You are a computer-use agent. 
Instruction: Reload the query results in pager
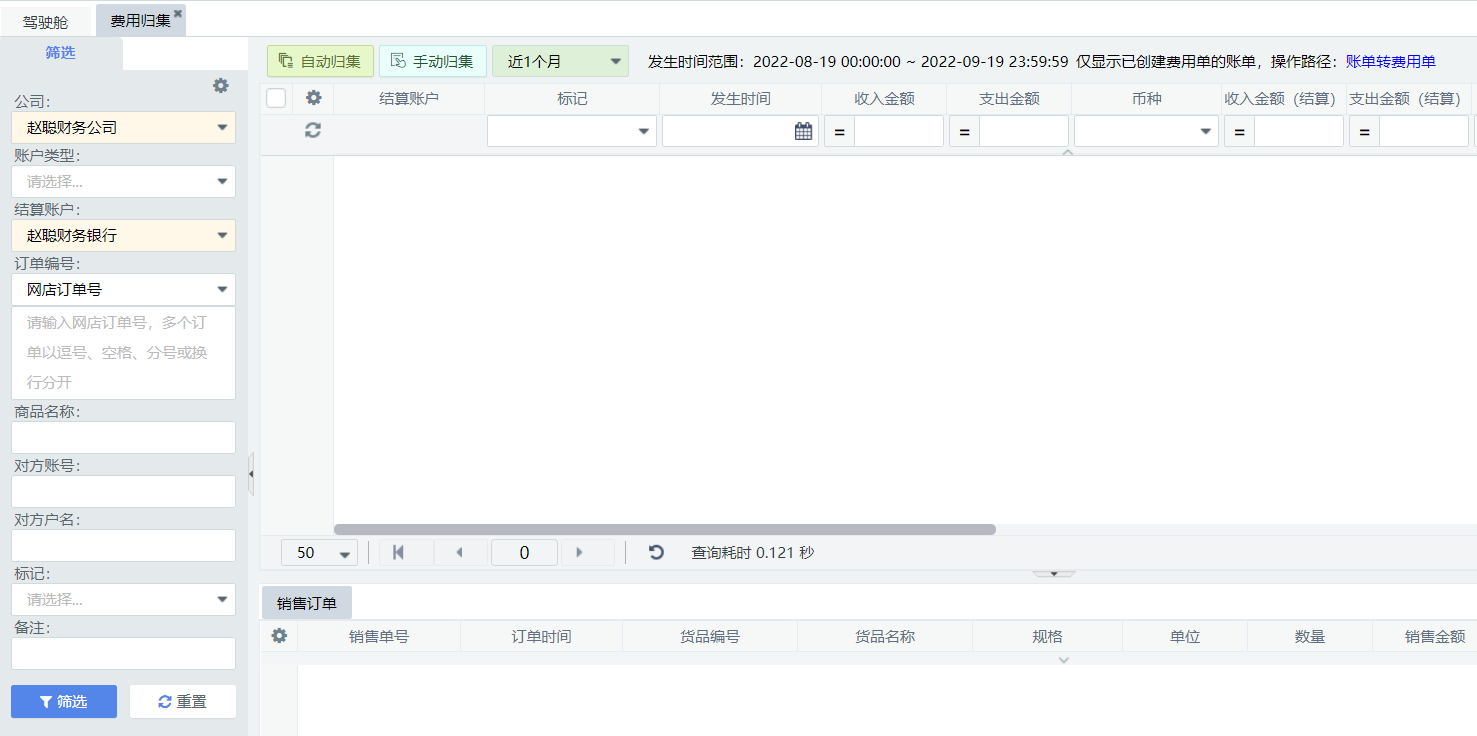pos(656,552)
